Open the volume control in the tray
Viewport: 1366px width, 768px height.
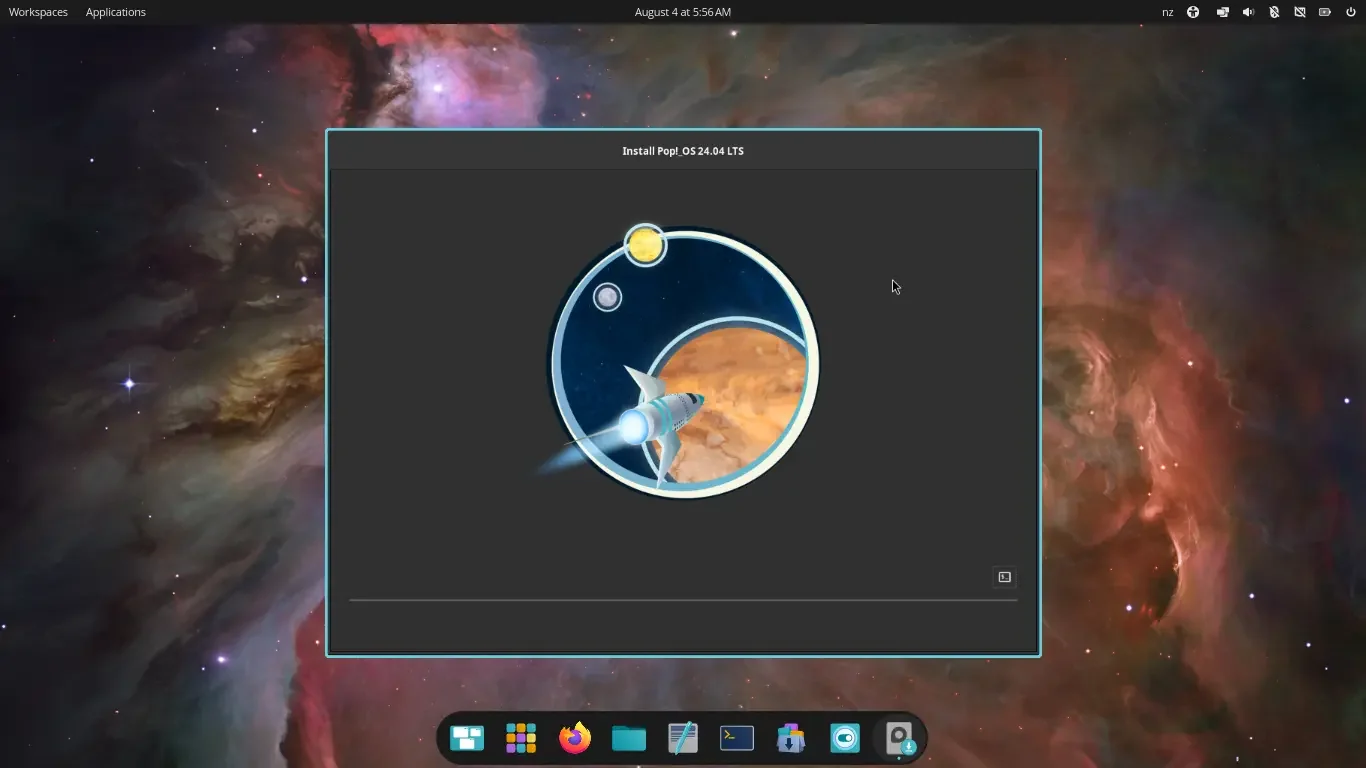coord(1248,12)
